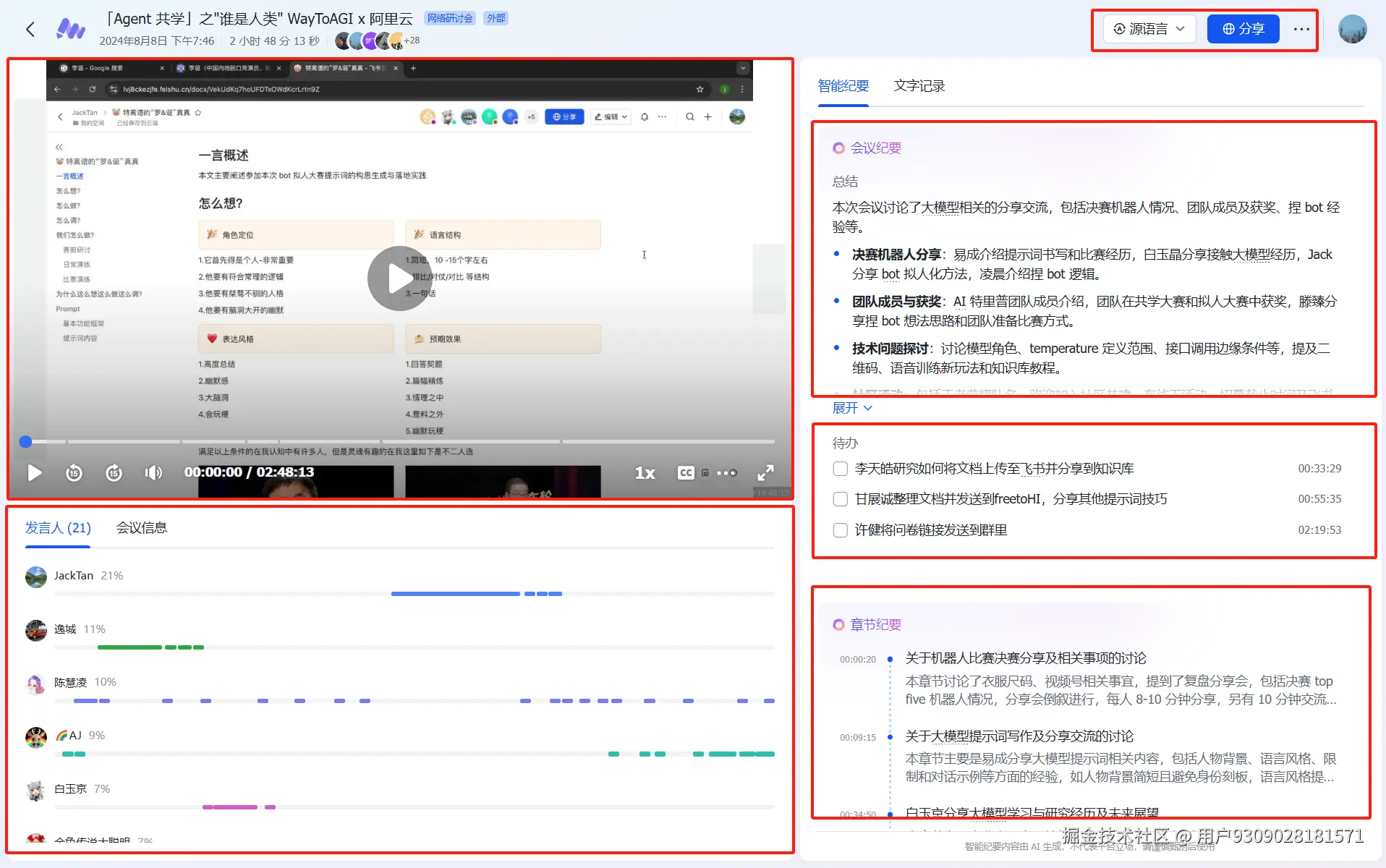Select speaker name 陈慧凌
This screenshot has height=868, width=1386.
[70, 682]
